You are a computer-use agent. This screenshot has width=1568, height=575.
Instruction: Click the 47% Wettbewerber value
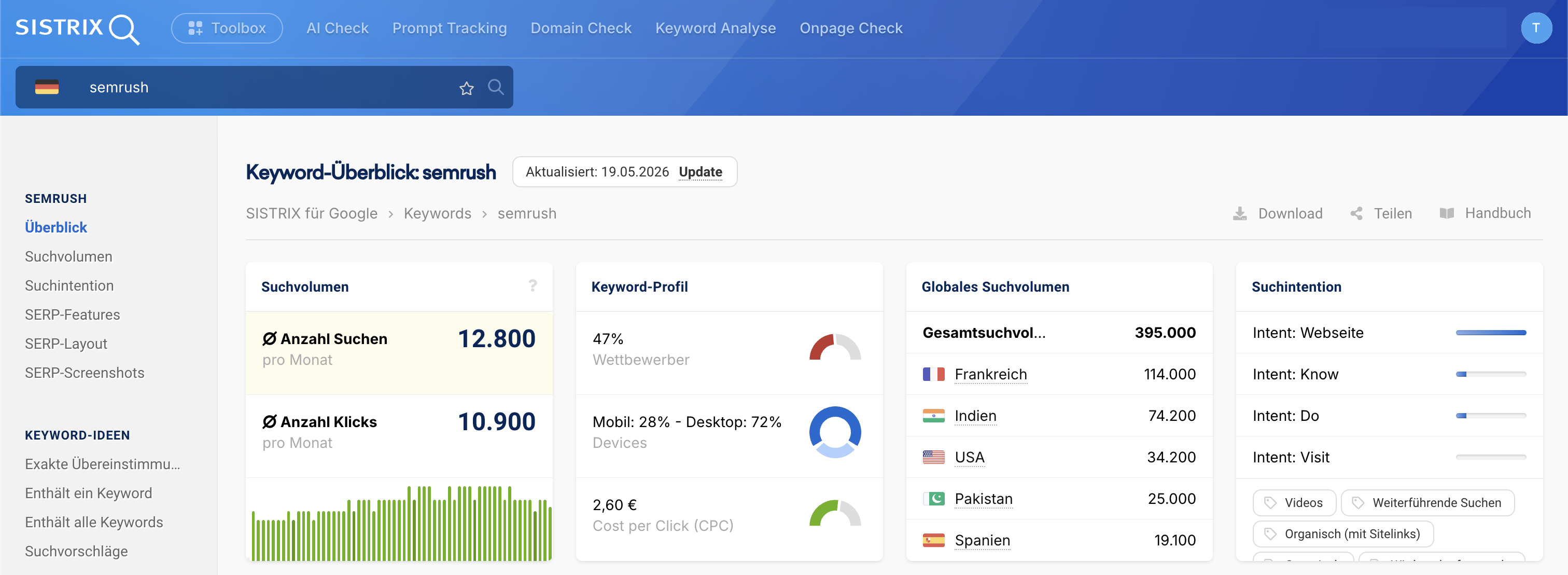click(608, 339)
